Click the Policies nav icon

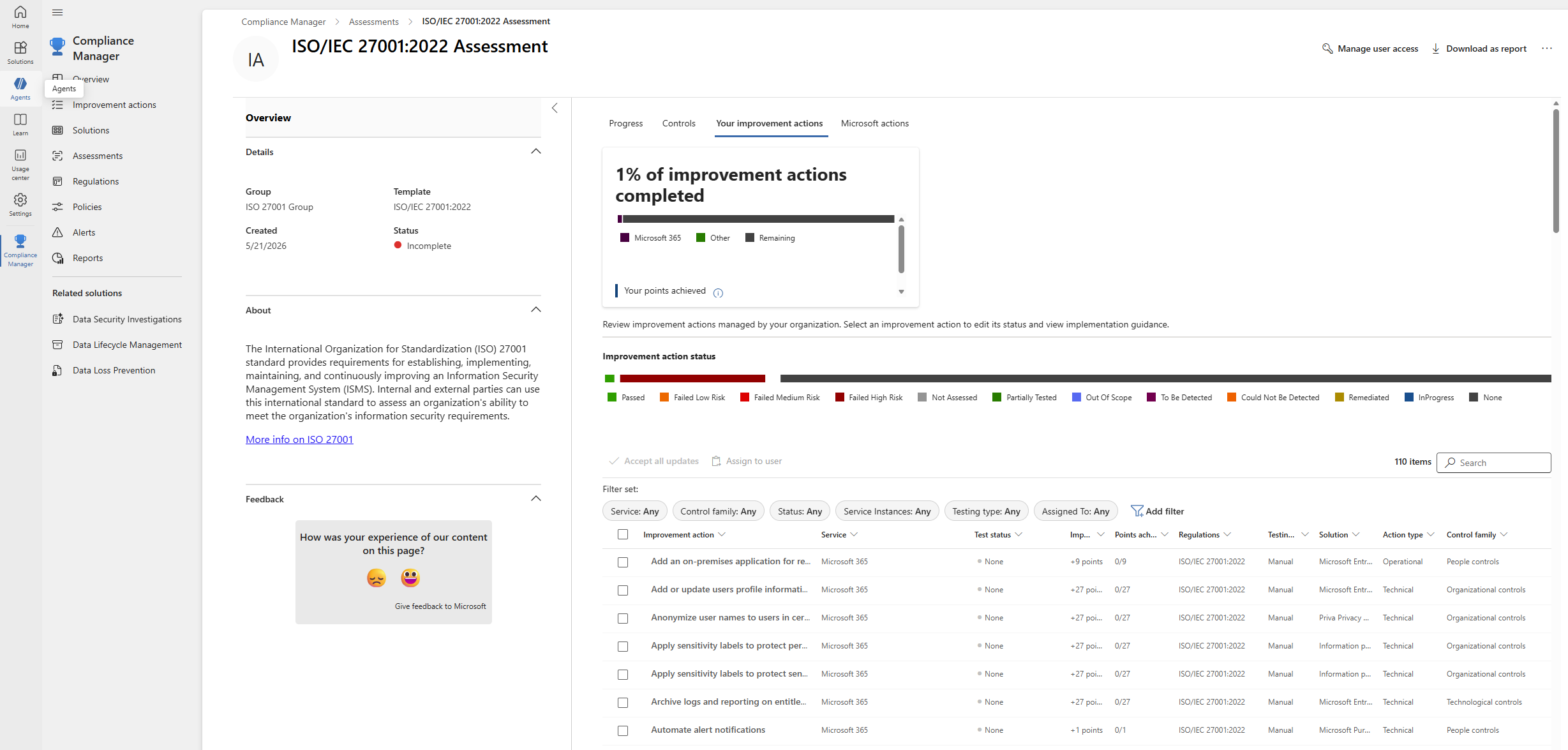coord(57,207)
